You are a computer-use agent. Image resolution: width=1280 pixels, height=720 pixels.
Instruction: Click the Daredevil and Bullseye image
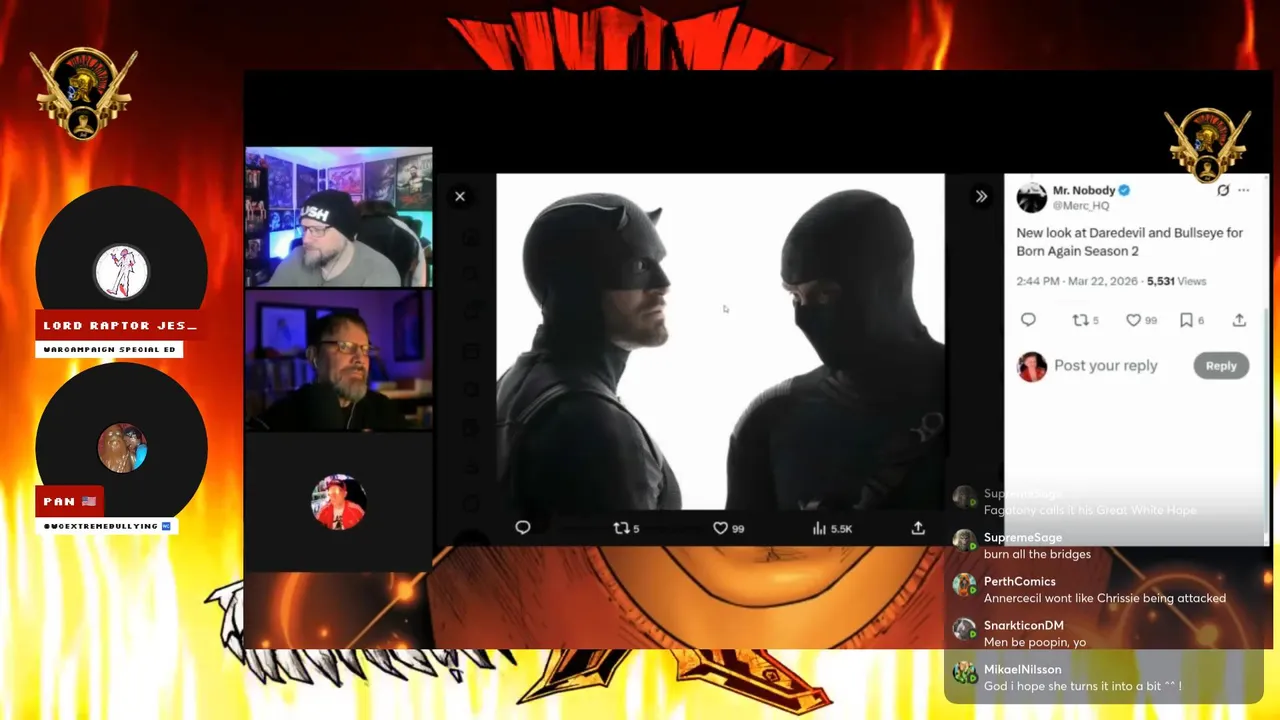720,342
